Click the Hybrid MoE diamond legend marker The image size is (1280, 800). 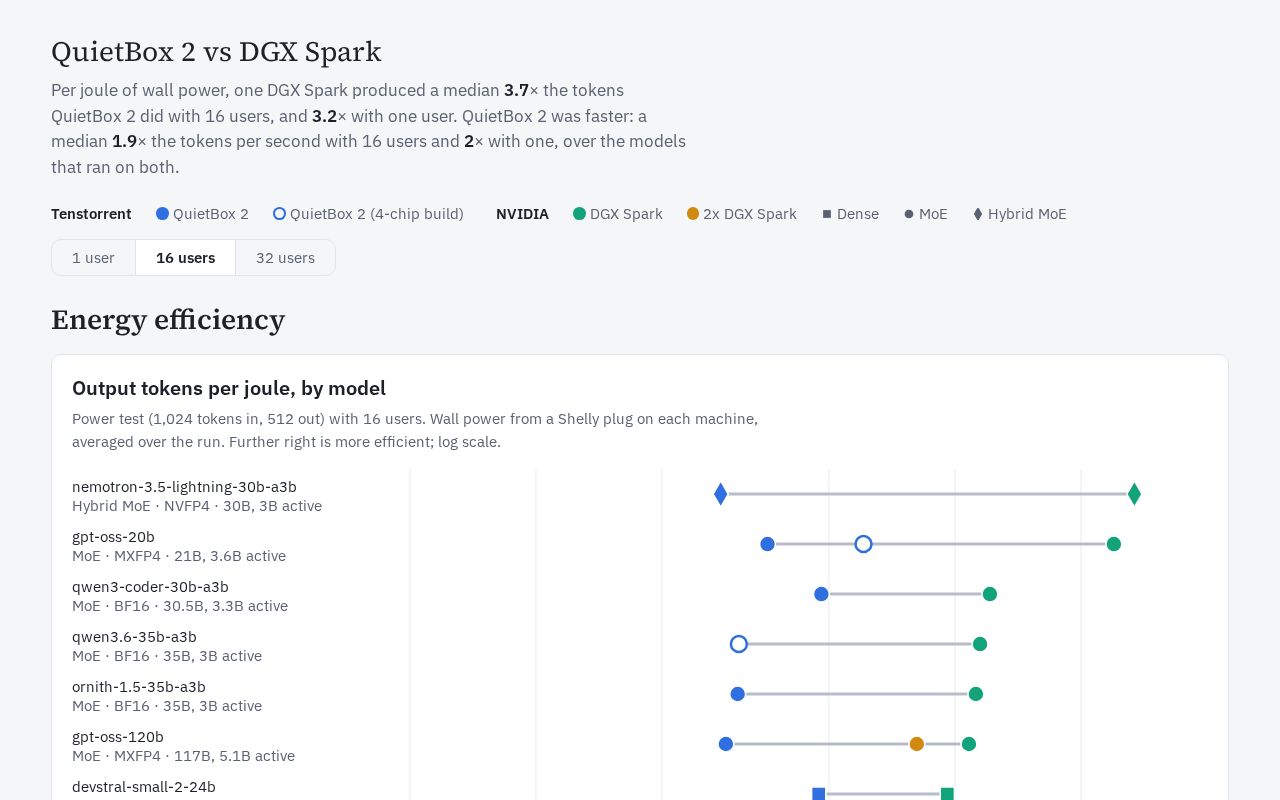click(978, 214)
